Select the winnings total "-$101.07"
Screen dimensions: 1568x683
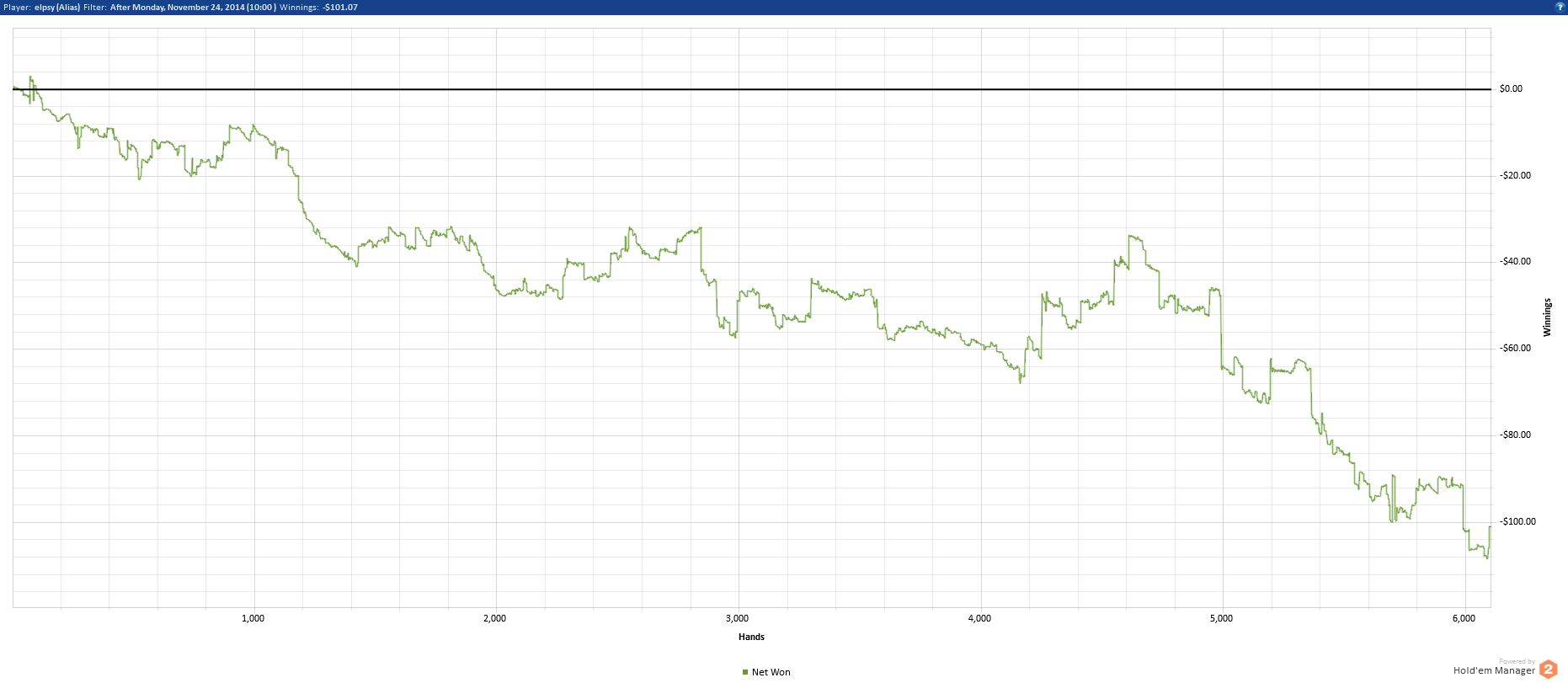340,7
